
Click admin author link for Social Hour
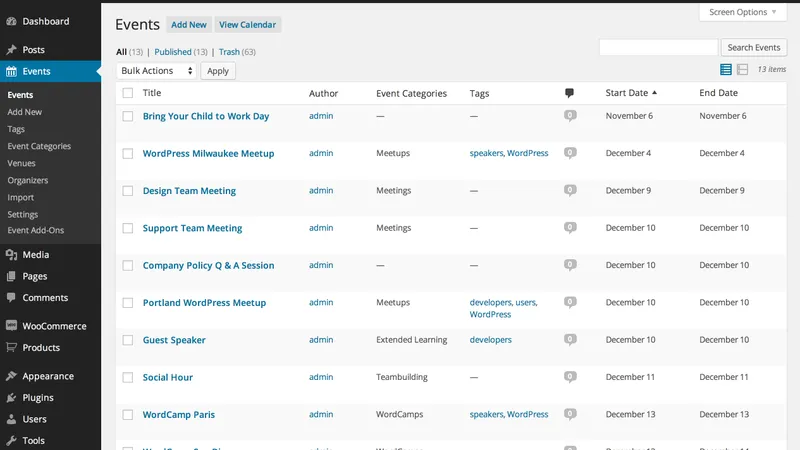(x=321, y=377)
